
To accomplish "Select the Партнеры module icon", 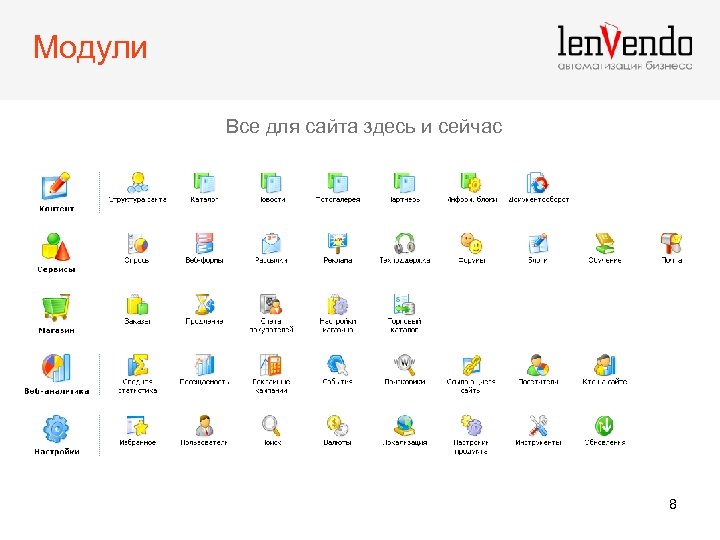I will [x=404, y=183].
